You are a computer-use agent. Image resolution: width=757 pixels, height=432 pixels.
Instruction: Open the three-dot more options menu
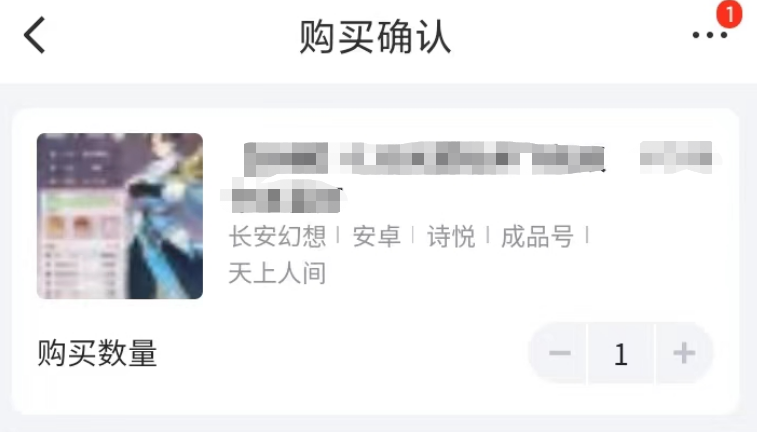tap(709, 35)
